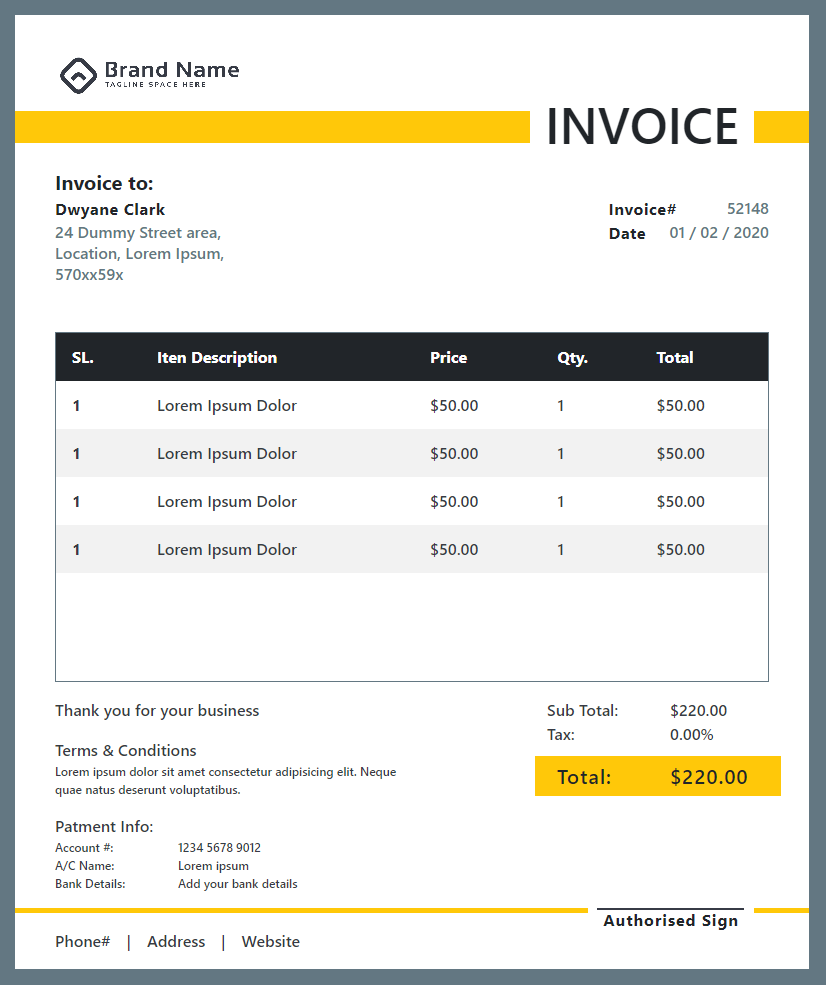The image size is (826, 985).
Task: Click the diamond brand logo icon
Action: click(78, 76)
